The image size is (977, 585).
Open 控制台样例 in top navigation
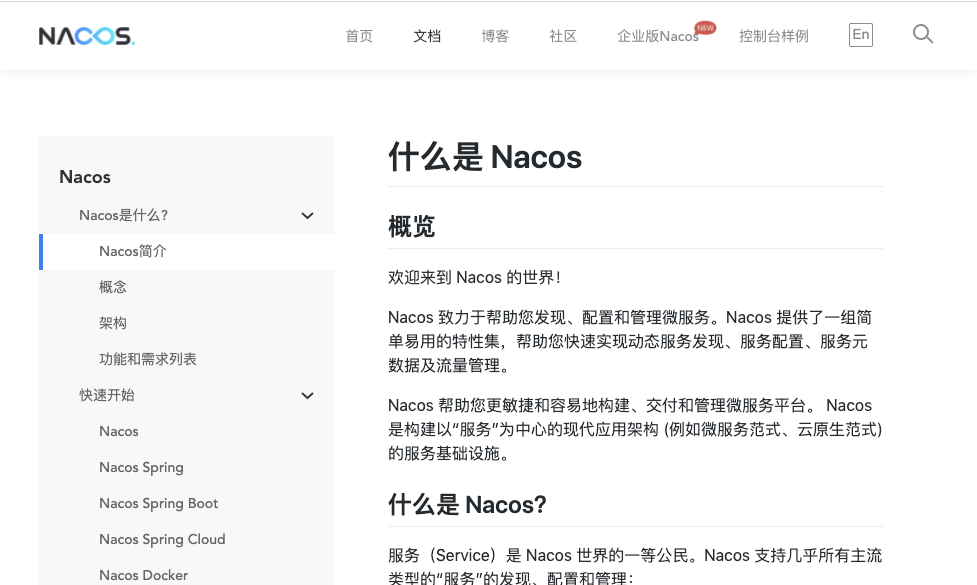point(773,36)
